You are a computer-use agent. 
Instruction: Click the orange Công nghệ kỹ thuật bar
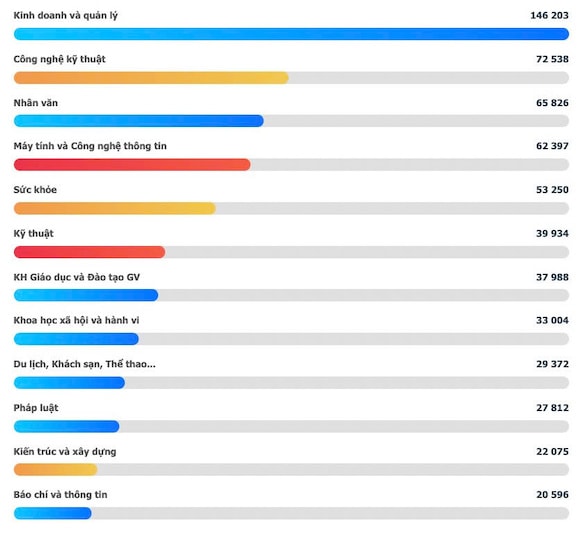151,78
